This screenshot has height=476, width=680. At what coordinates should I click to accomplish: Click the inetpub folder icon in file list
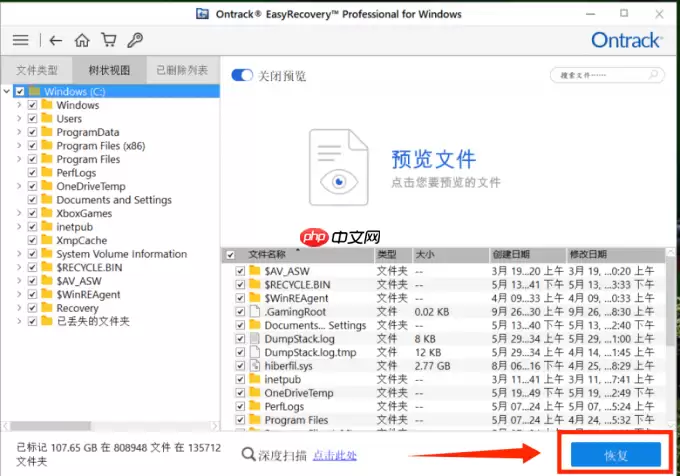click(x=255, y=379)
